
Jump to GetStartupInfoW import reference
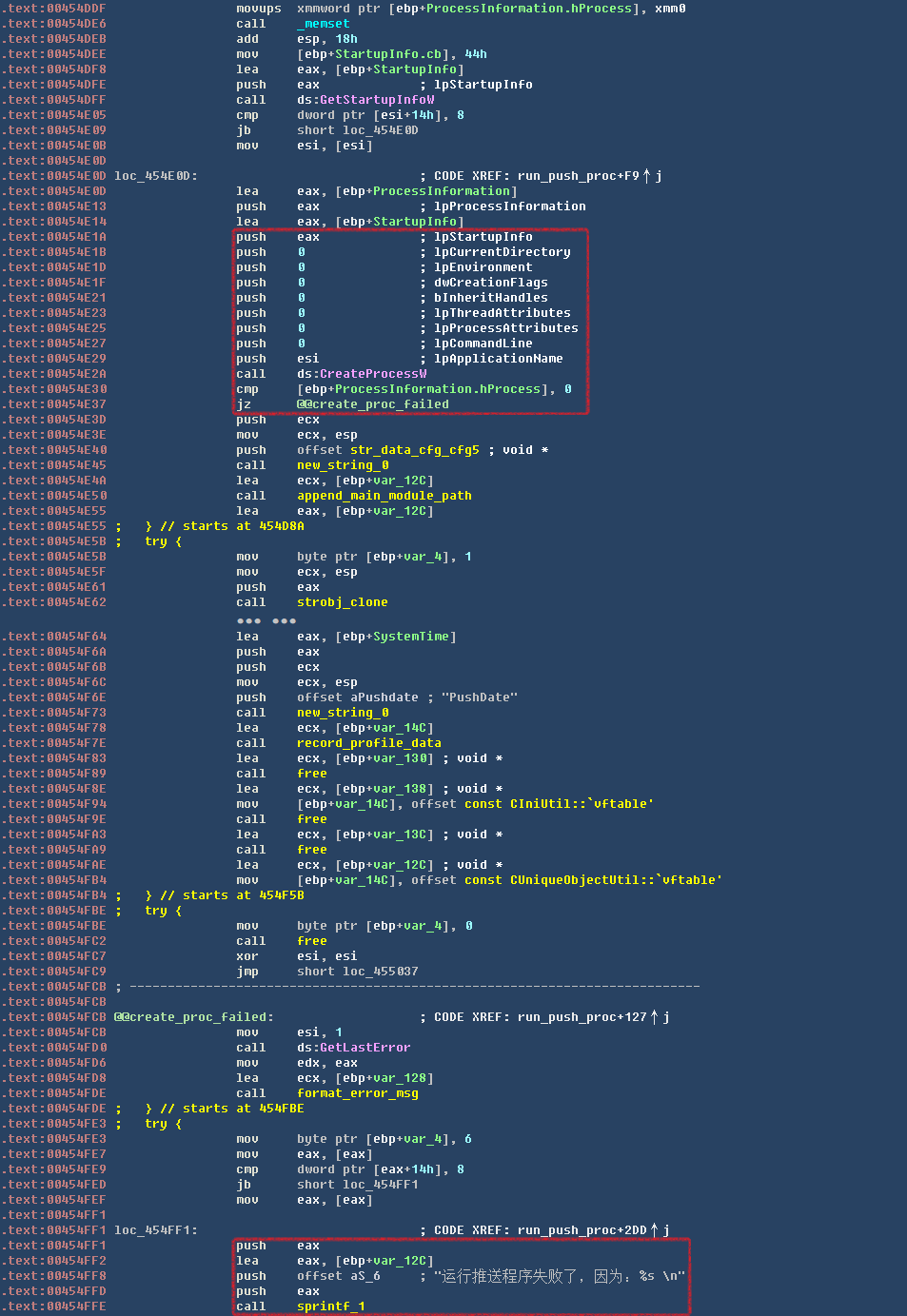pos(377,100)
